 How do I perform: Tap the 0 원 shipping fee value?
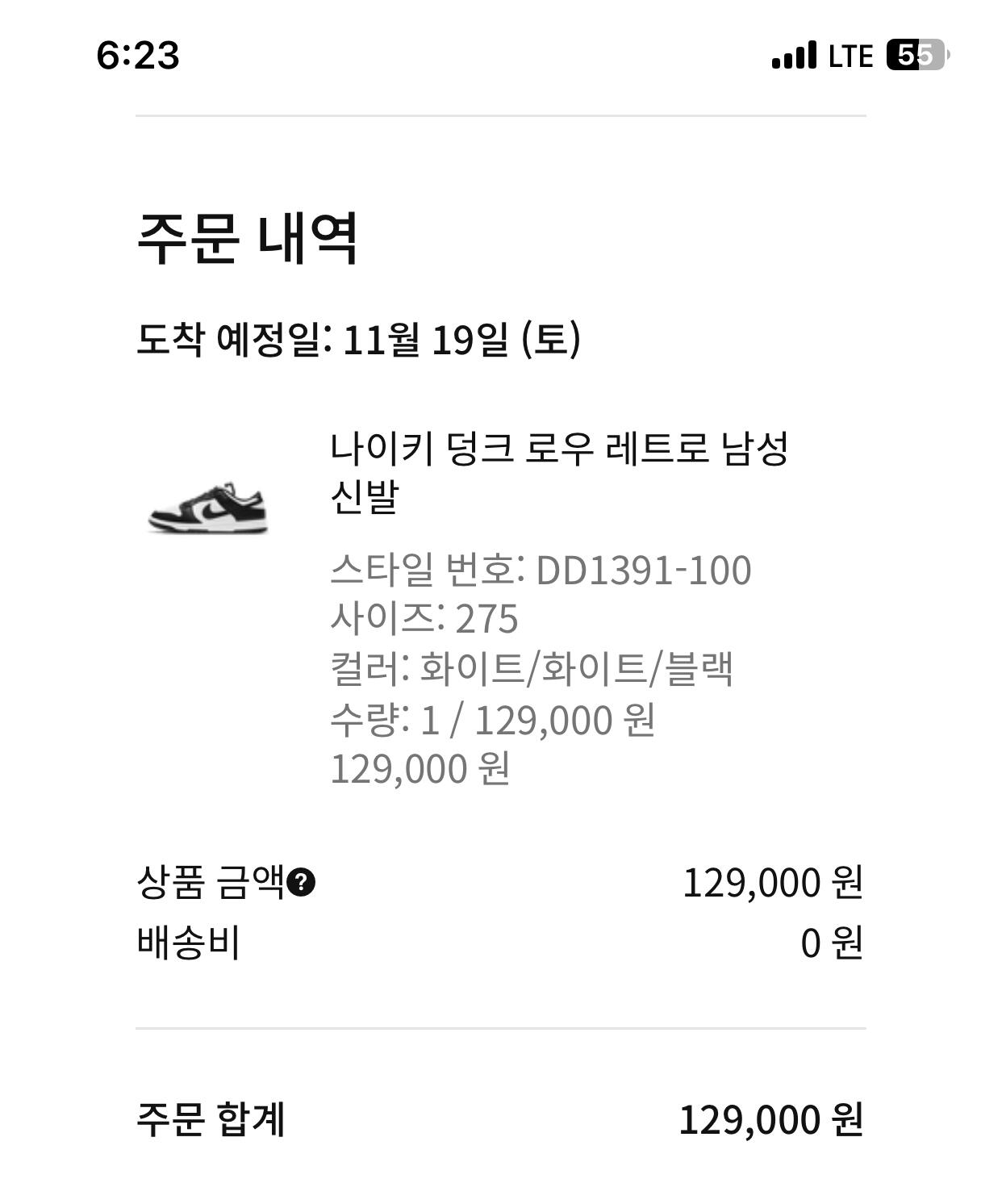tap(831, 943)
